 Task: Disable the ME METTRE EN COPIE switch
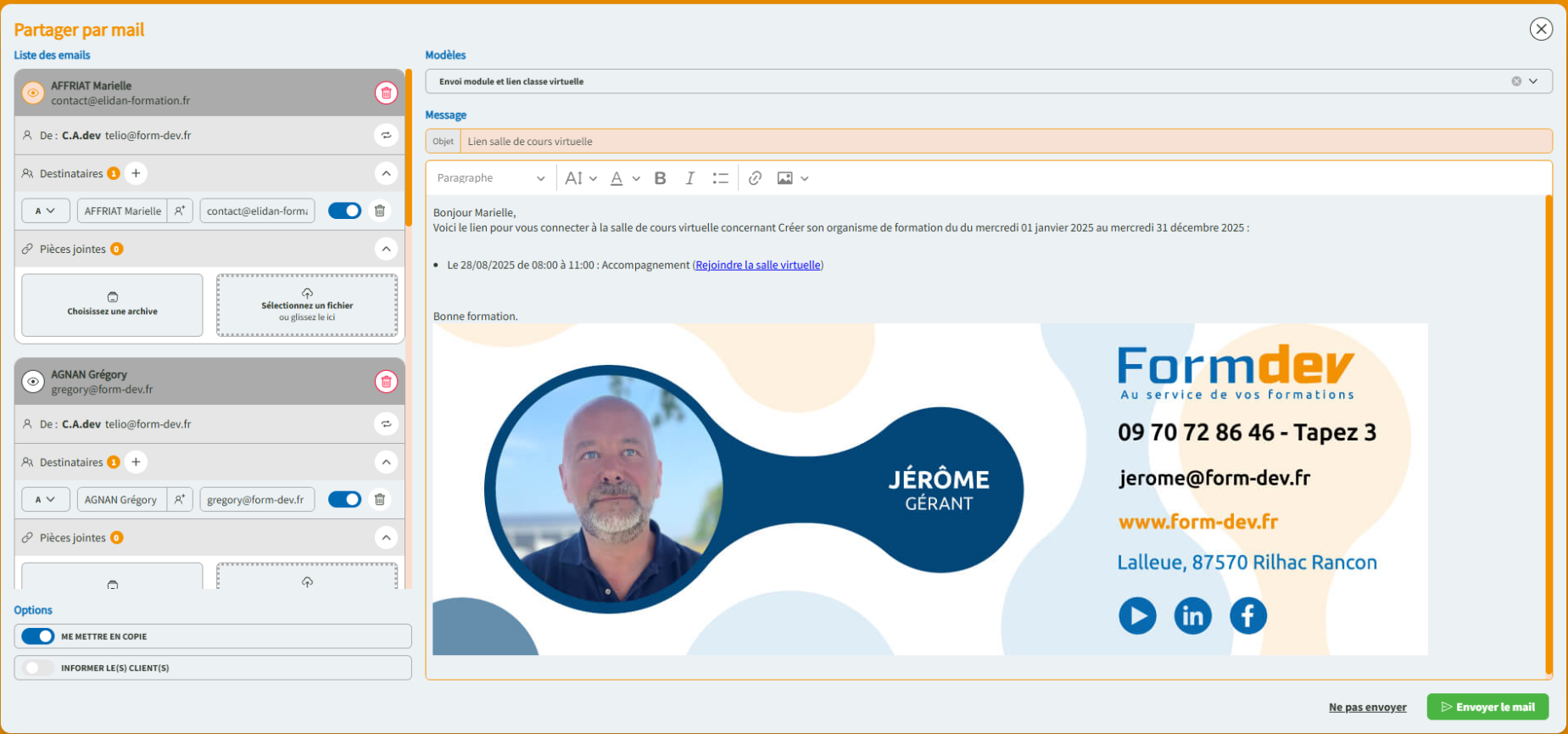click(38, 636)
